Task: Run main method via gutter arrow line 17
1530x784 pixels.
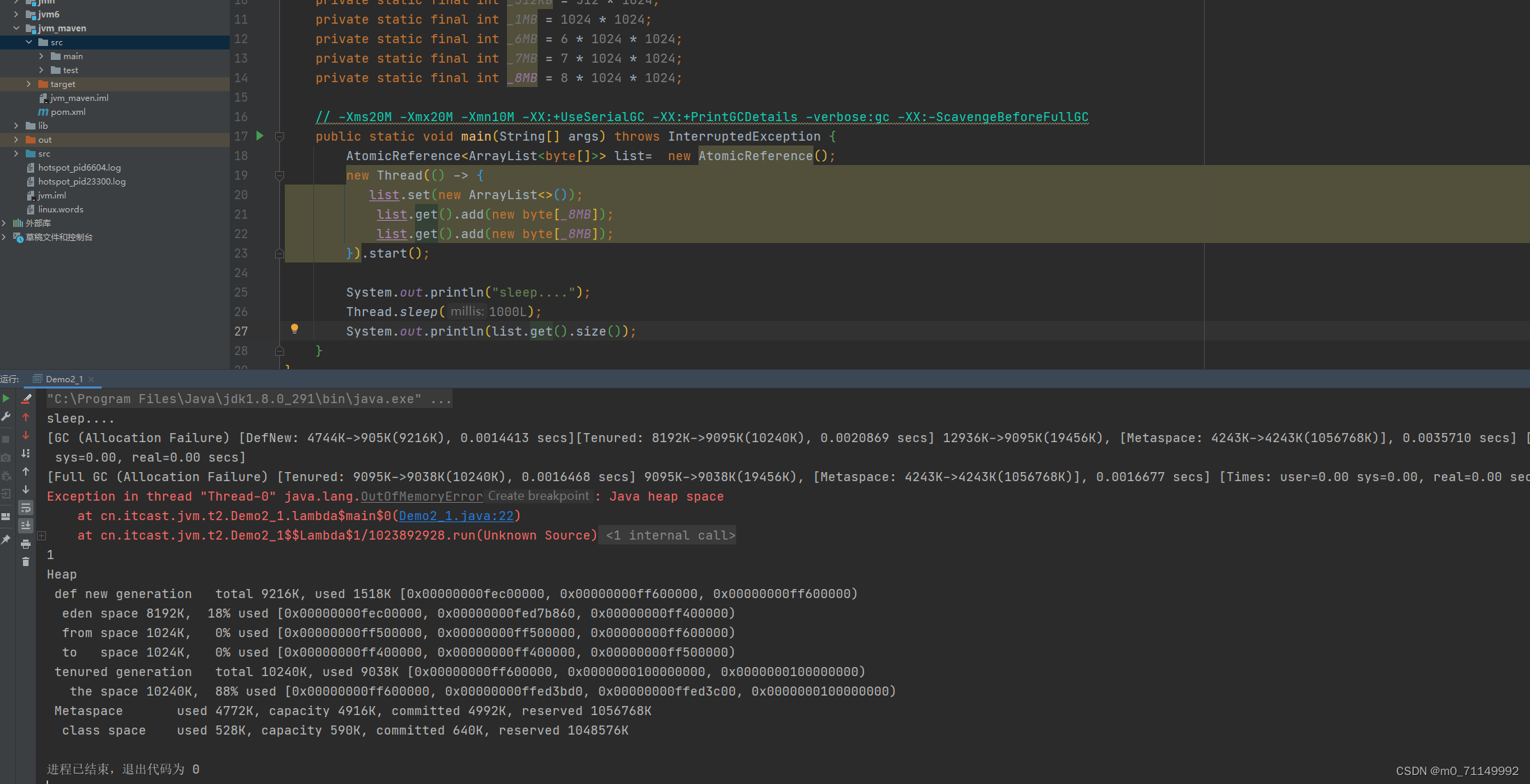Action: coord(260,136)
